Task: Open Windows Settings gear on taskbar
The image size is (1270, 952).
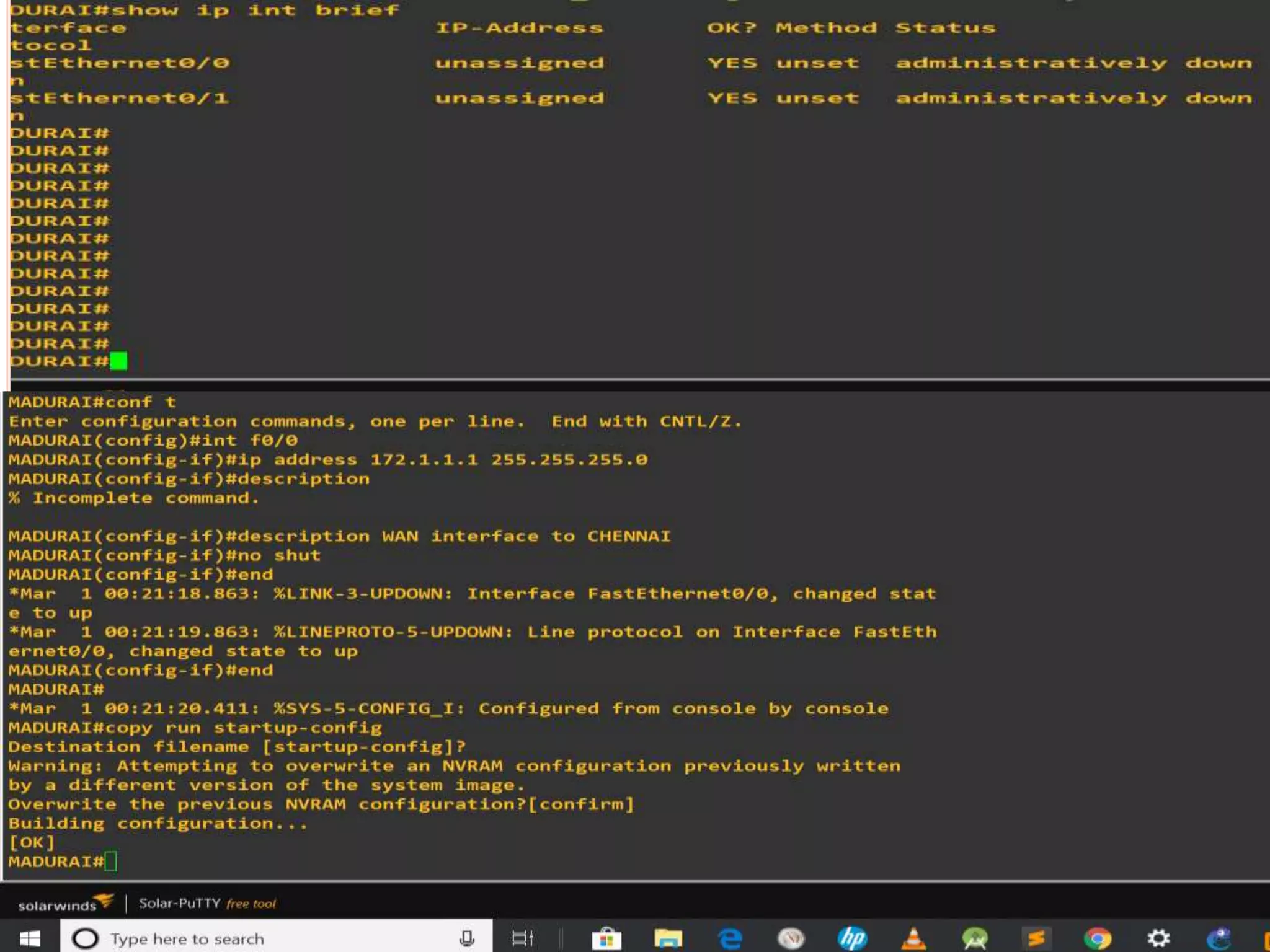Action: point(1158,938)
